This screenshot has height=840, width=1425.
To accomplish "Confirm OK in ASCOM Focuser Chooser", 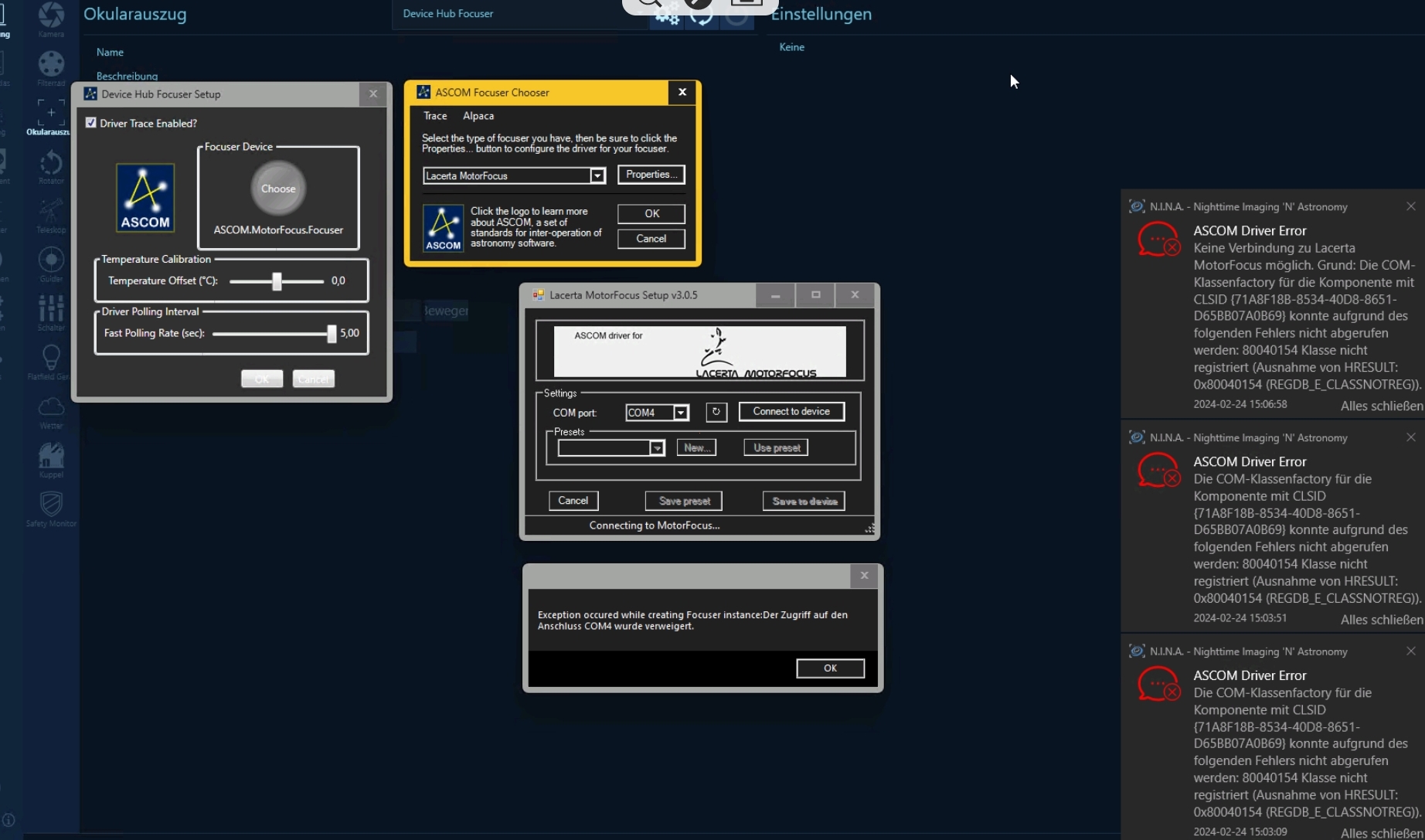I will tap(651, 214).
